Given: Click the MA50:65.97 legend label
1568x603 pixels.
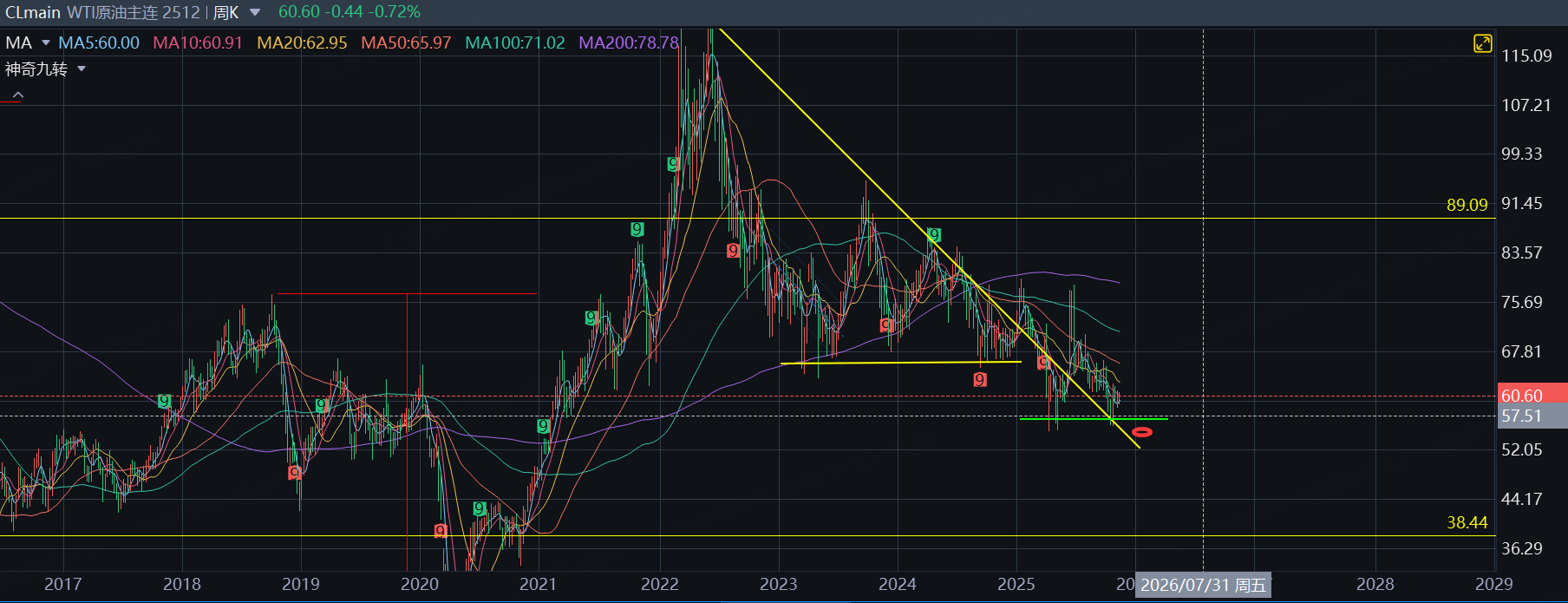Looking at the screenshot, I should coord(406,43).
